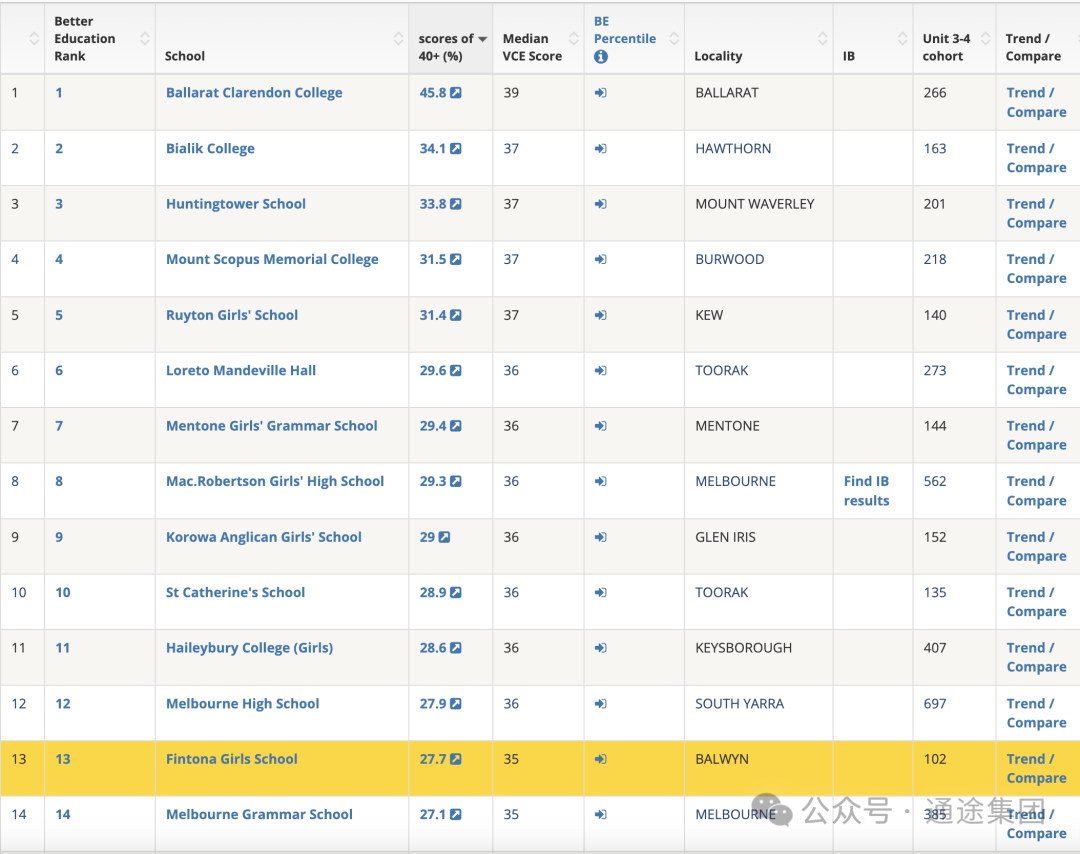Open score details icon beside 29.3
This screenshot has width=1080, height=854.
[x=456, y=481]
